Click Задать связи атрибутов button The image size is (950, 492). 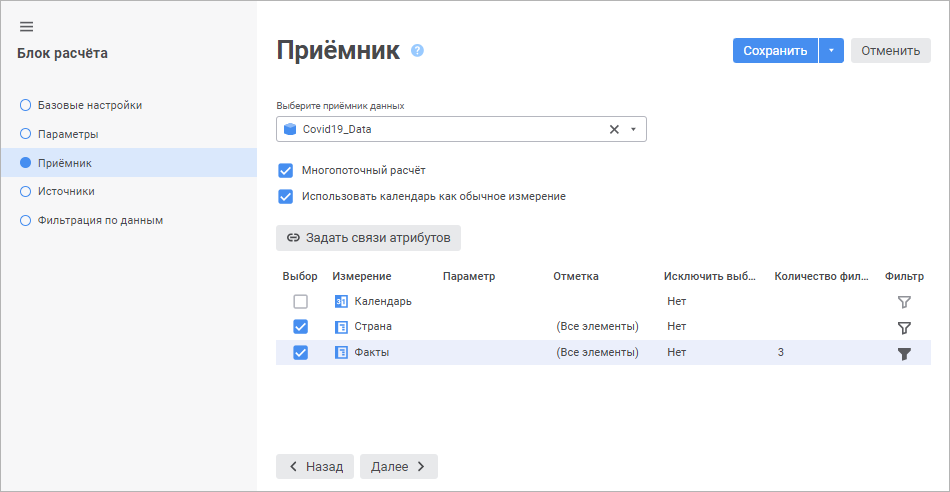tap(368, 238)
